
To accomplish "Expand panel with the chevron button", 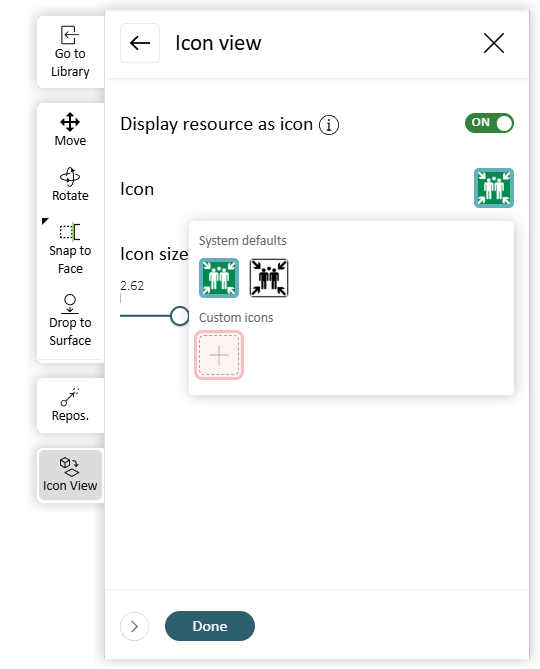I will coord(134,626).
